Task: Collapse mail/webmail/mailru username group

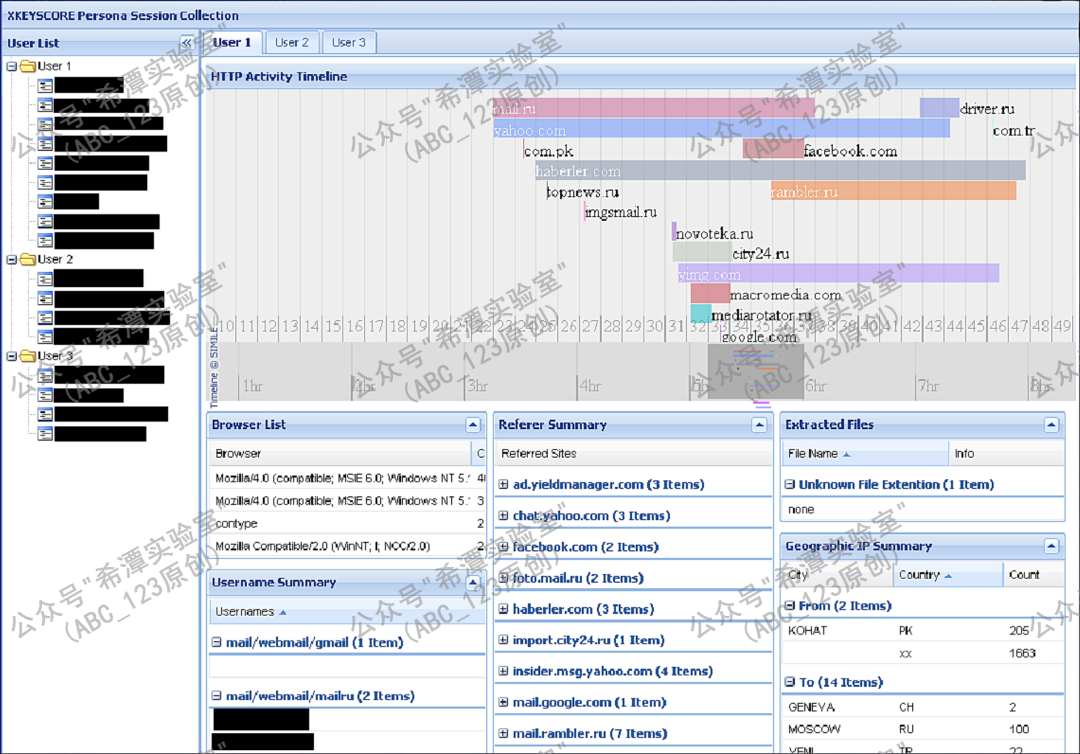Action: click(217, 696)
